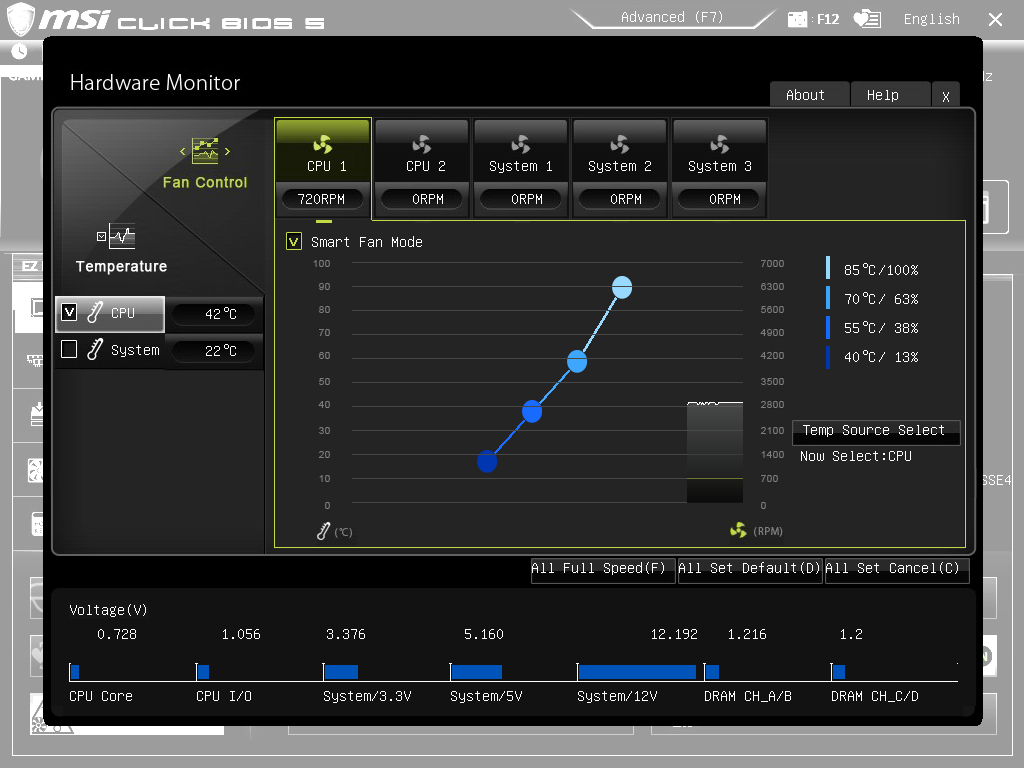Select the 70°C/63% fan curve point
This screenshot has height=768, width=1024.
577,361
